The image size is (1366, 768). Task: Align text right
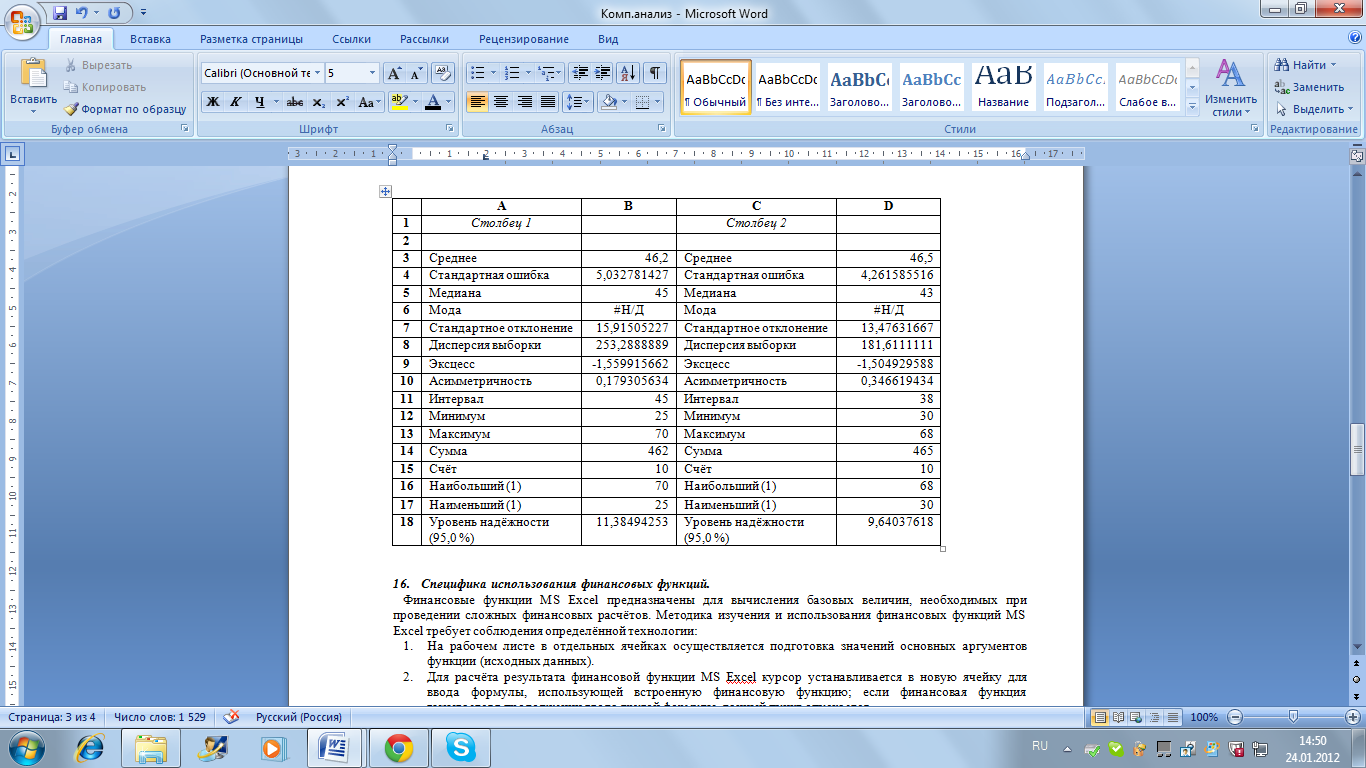[x=524, y=102]
